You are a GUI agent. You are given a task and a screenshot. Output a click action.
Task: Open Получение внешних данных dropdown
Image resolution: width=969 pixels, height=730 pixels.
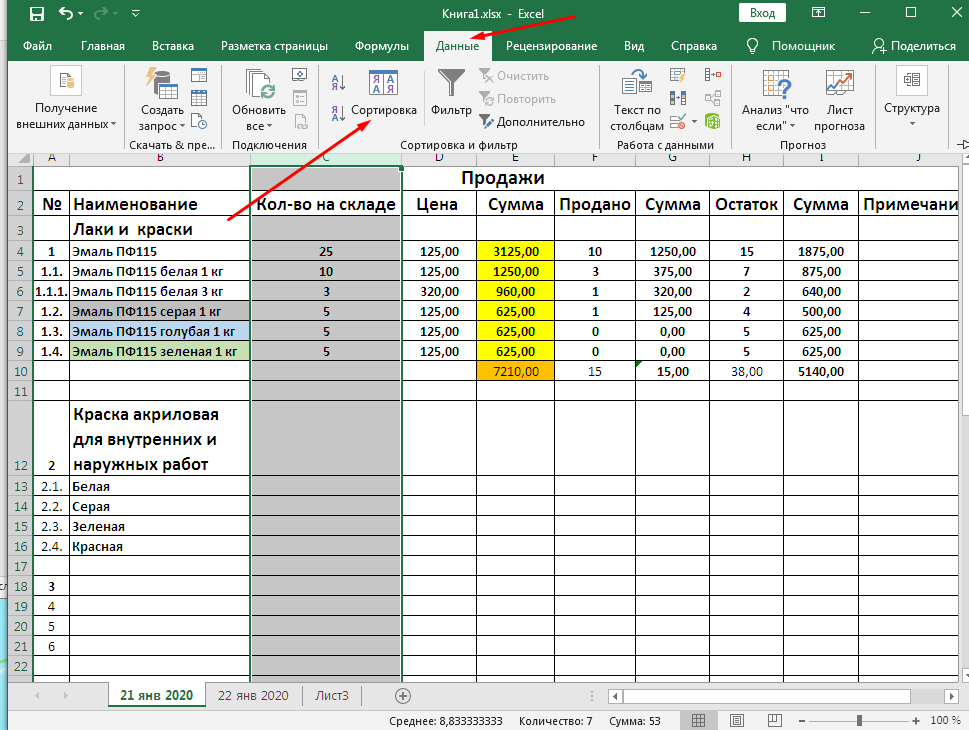(x=66, y=99)
